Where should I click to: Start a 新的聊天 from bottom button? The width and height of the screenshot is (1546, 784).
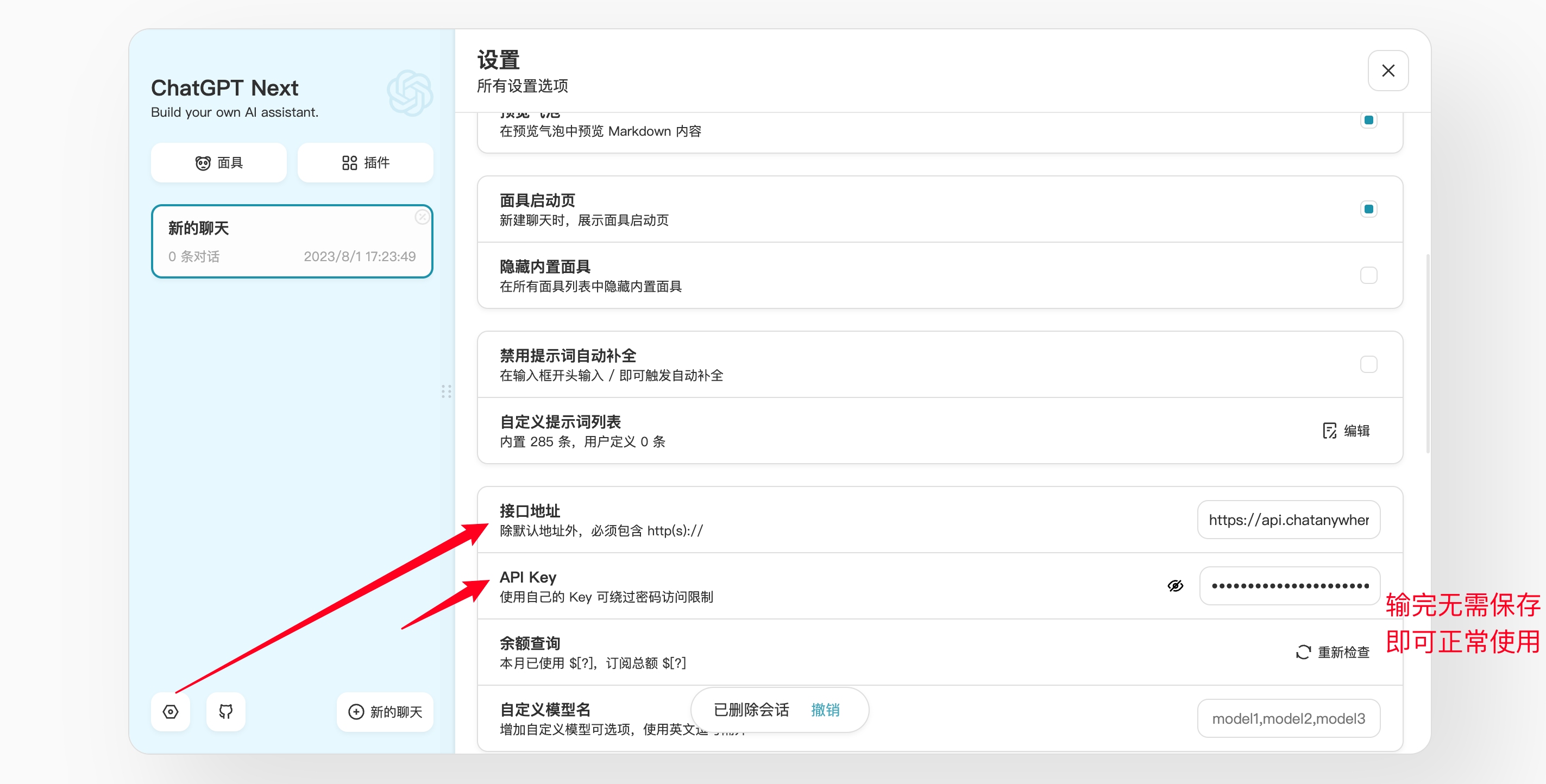pyautogui.click(x=385, y=711)
